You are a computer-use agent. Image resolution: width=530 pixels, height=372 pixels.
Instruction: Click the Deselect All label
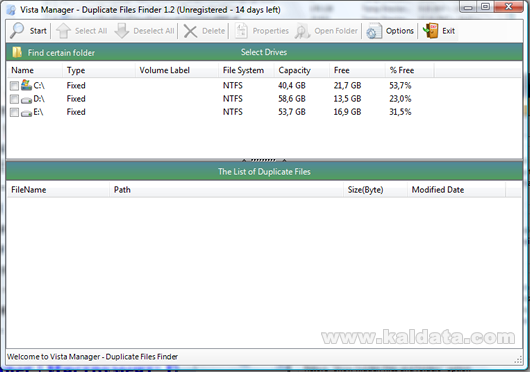(154, 31)
